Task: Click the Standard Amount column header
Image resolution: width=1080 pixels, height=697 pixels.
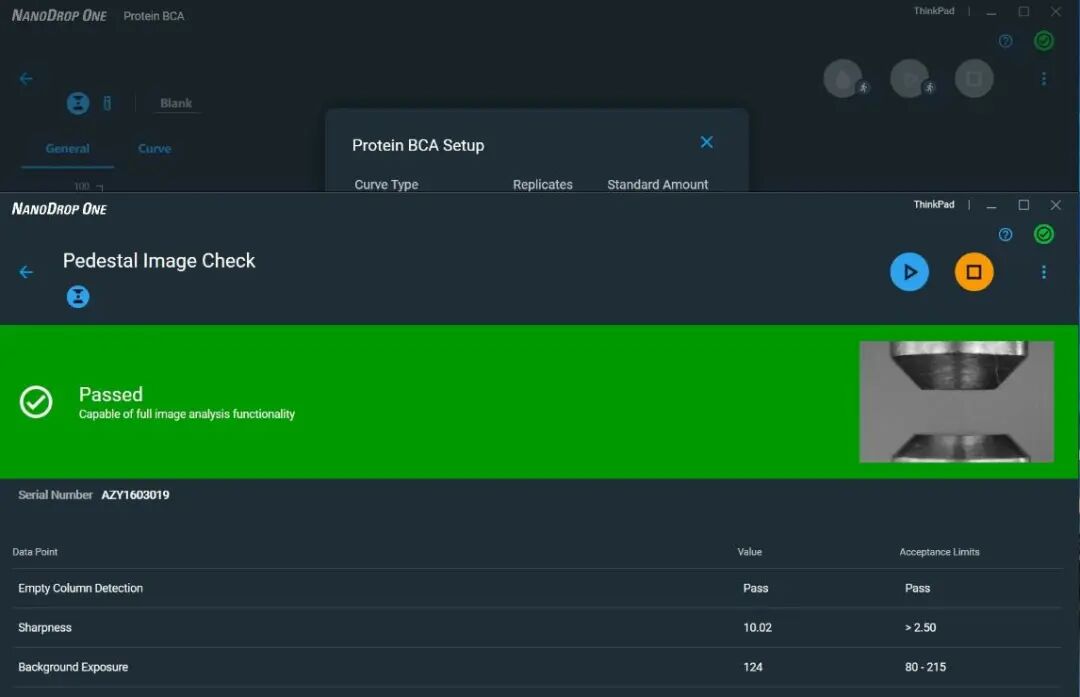Action: click(x=658, y=185)
